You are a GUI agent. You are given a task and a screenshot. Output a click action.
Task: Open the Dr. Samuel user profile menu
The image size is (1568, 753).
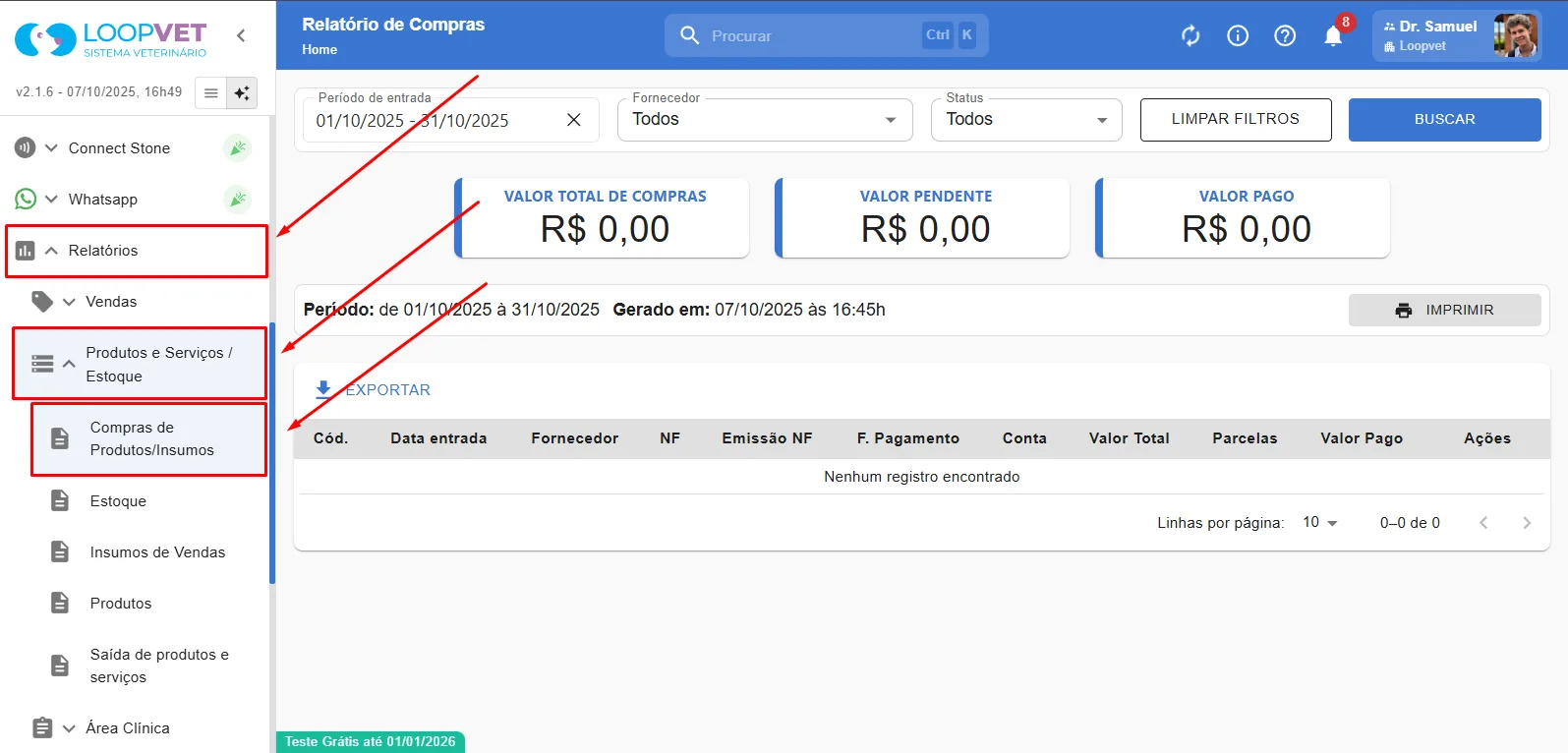pyautogui.click(x=1456, y=35)
